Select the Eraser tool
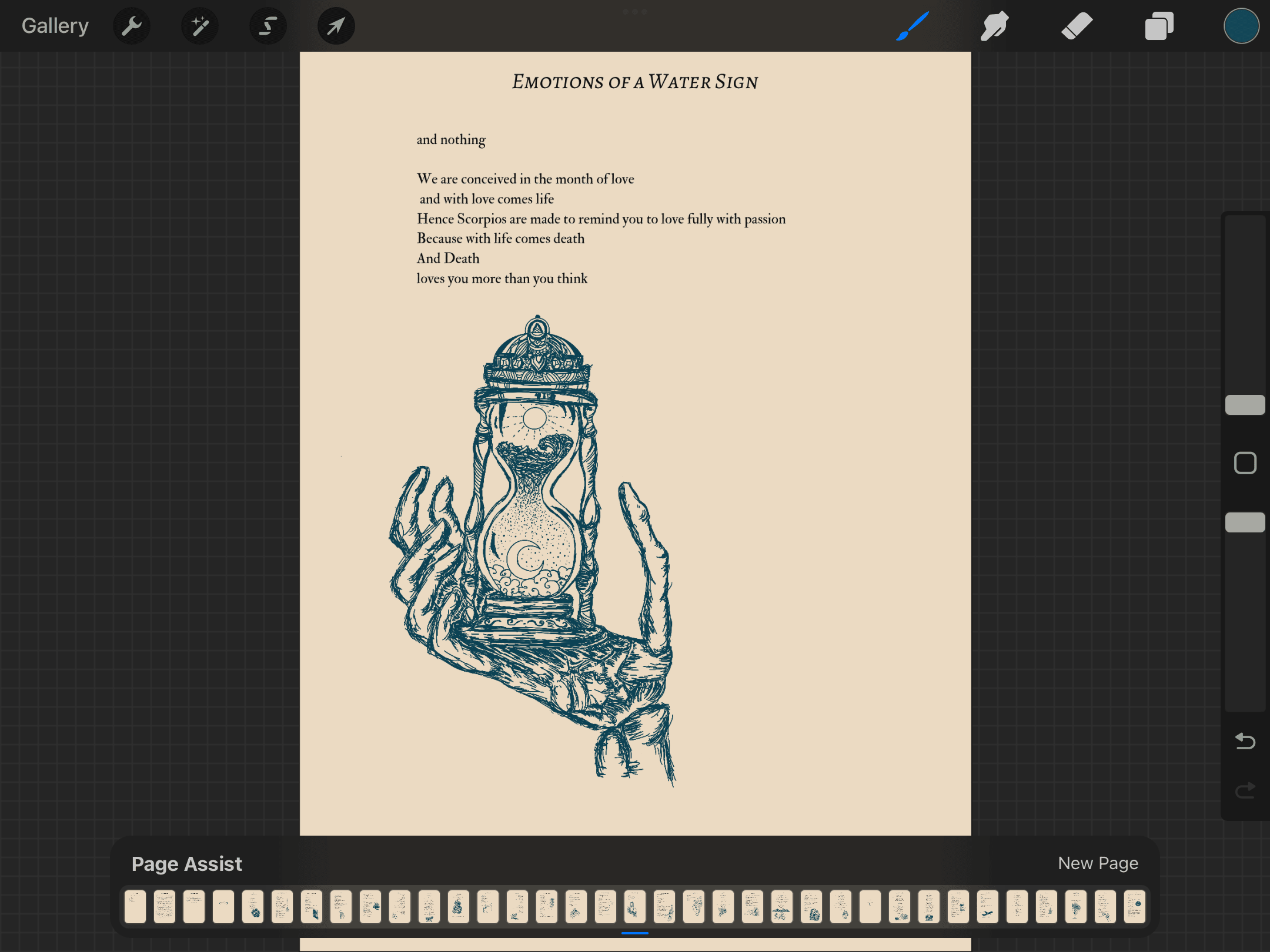Screen dimensions: 1270x952 coord(1077,26)
